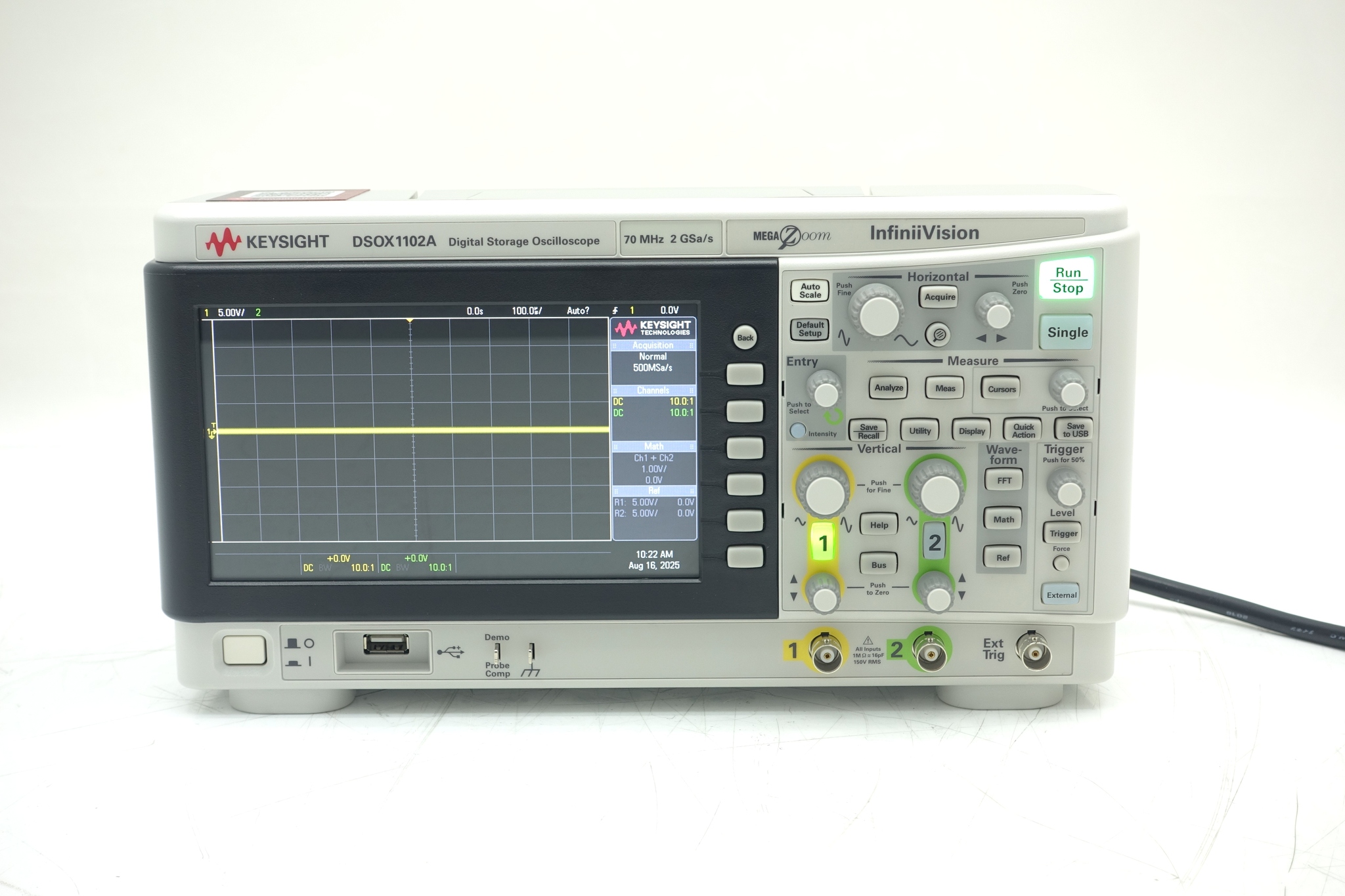Click the Auto? trigger mode readout
This screenshot has width=1345, height=896.
578,310
